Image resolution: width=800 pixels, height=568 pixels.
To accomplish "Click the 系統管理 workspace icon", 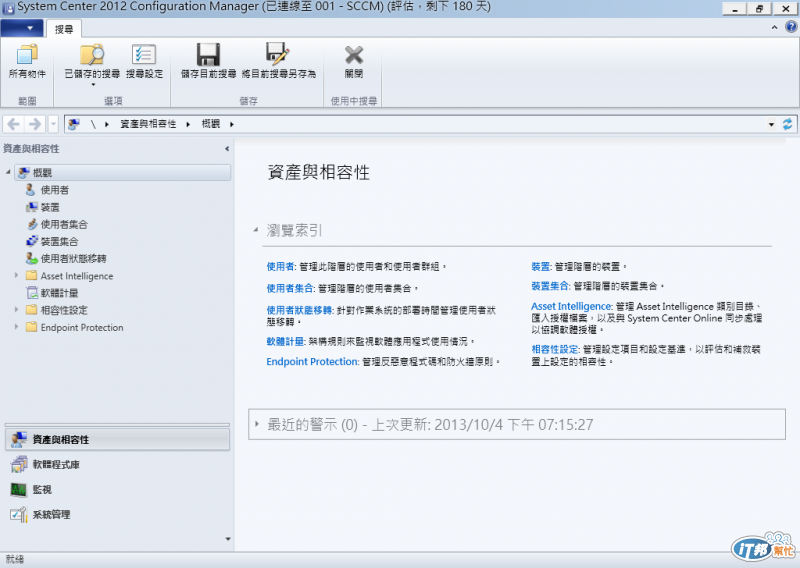I will [19, 514].
